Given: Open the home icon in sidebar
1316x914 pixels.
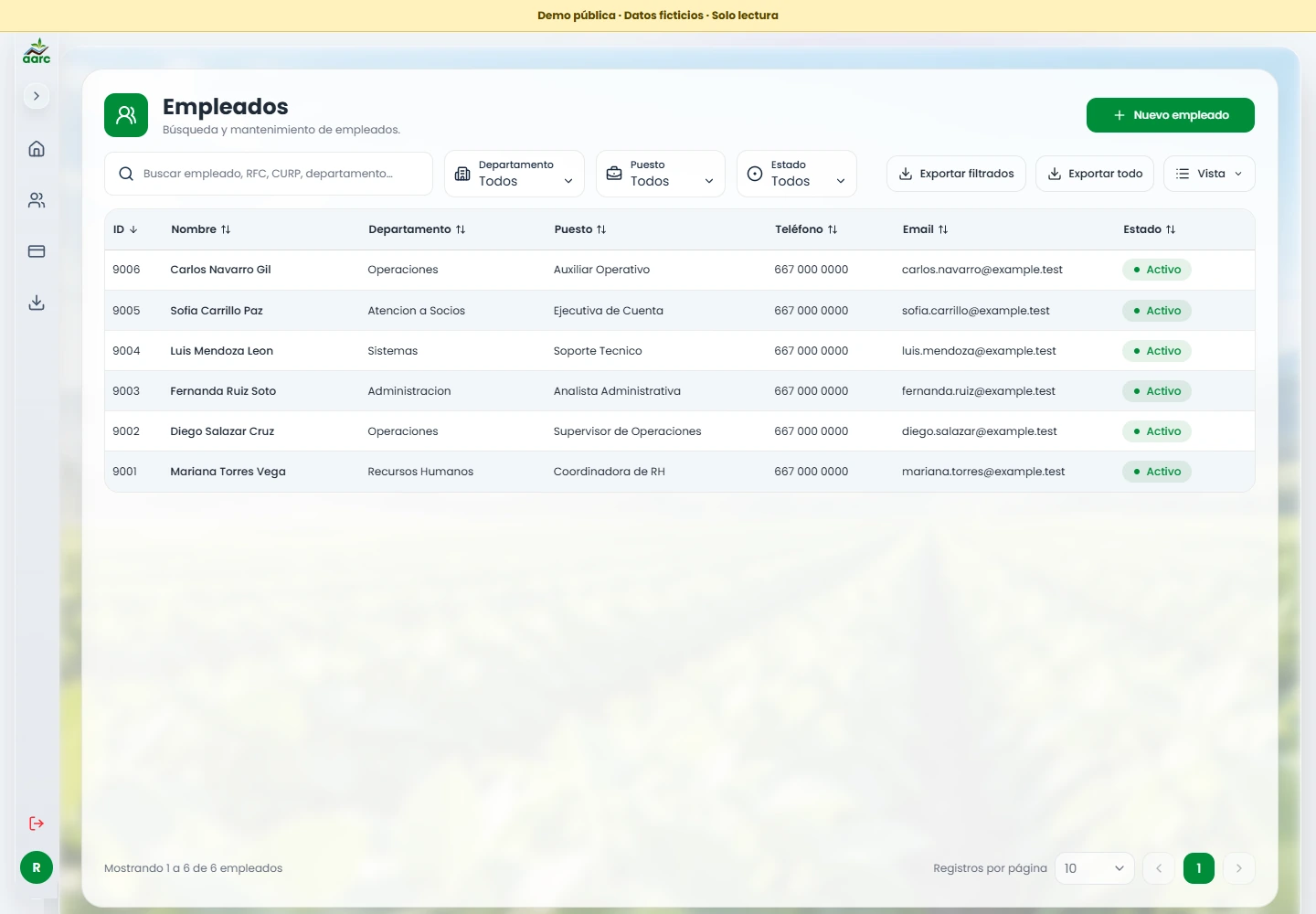Looking at the screenshot, I should 37,149.
